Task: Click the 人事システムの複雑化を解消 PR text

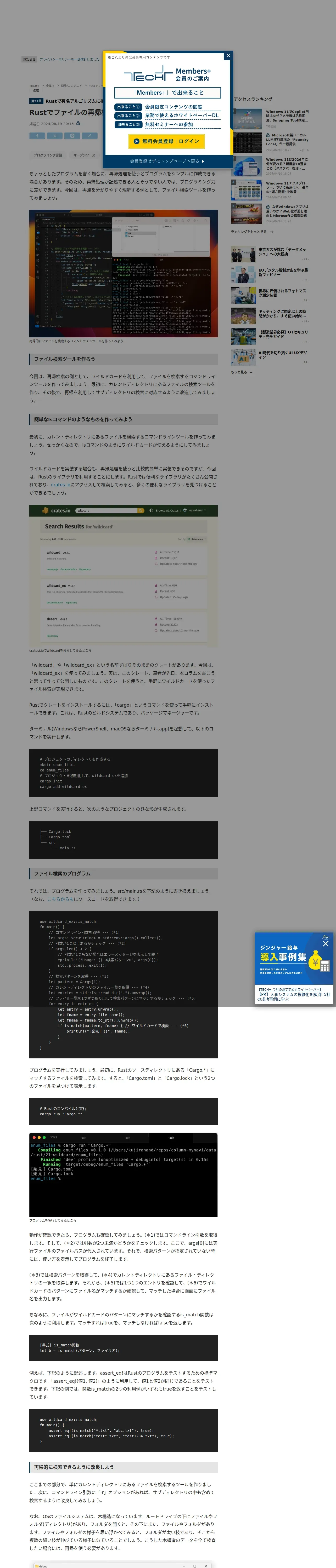Action: pos(294,997)
